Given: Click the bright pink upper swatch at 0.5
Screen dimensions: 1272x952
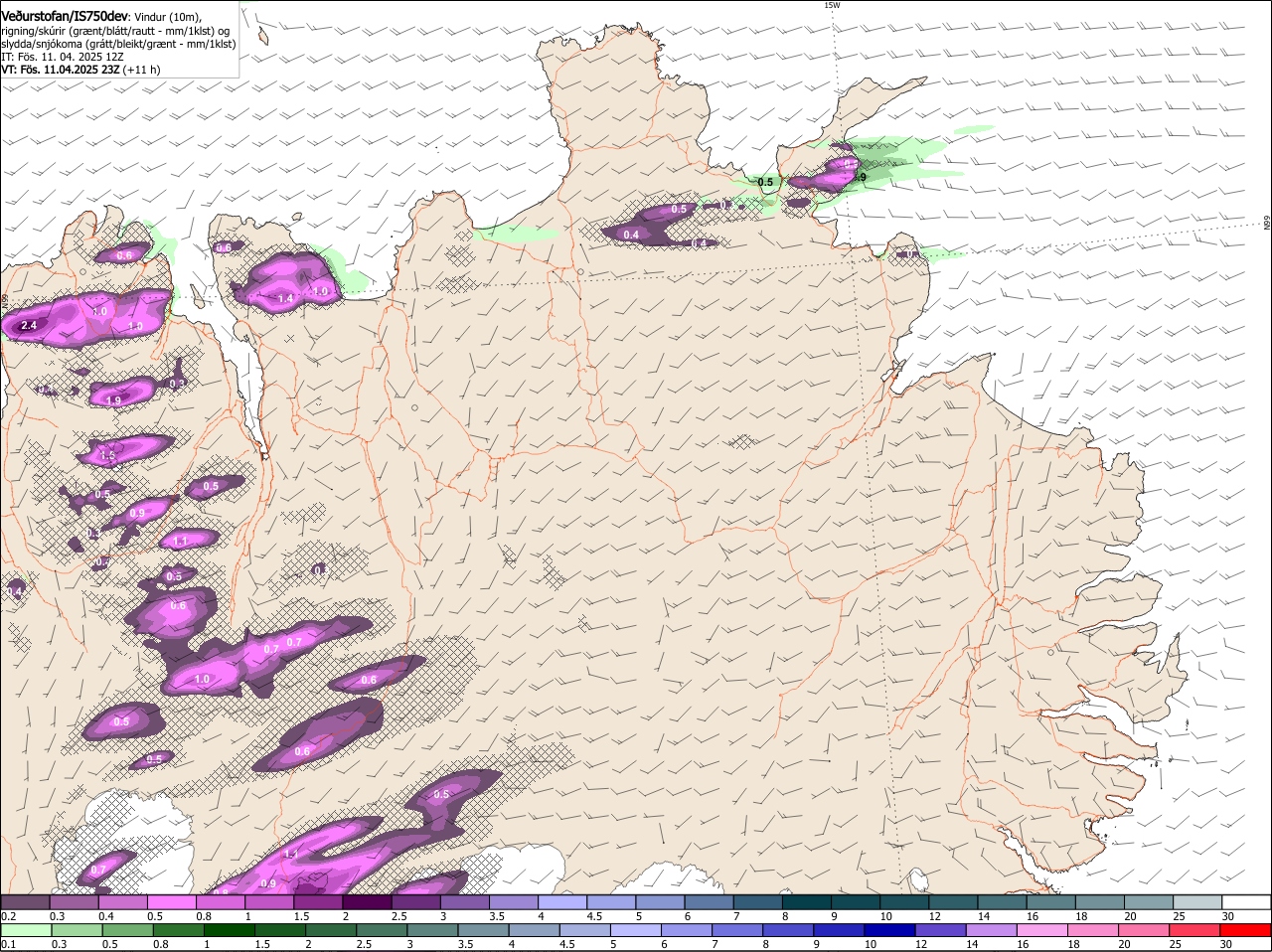Looking at the screenshot, I should point(172,902).
